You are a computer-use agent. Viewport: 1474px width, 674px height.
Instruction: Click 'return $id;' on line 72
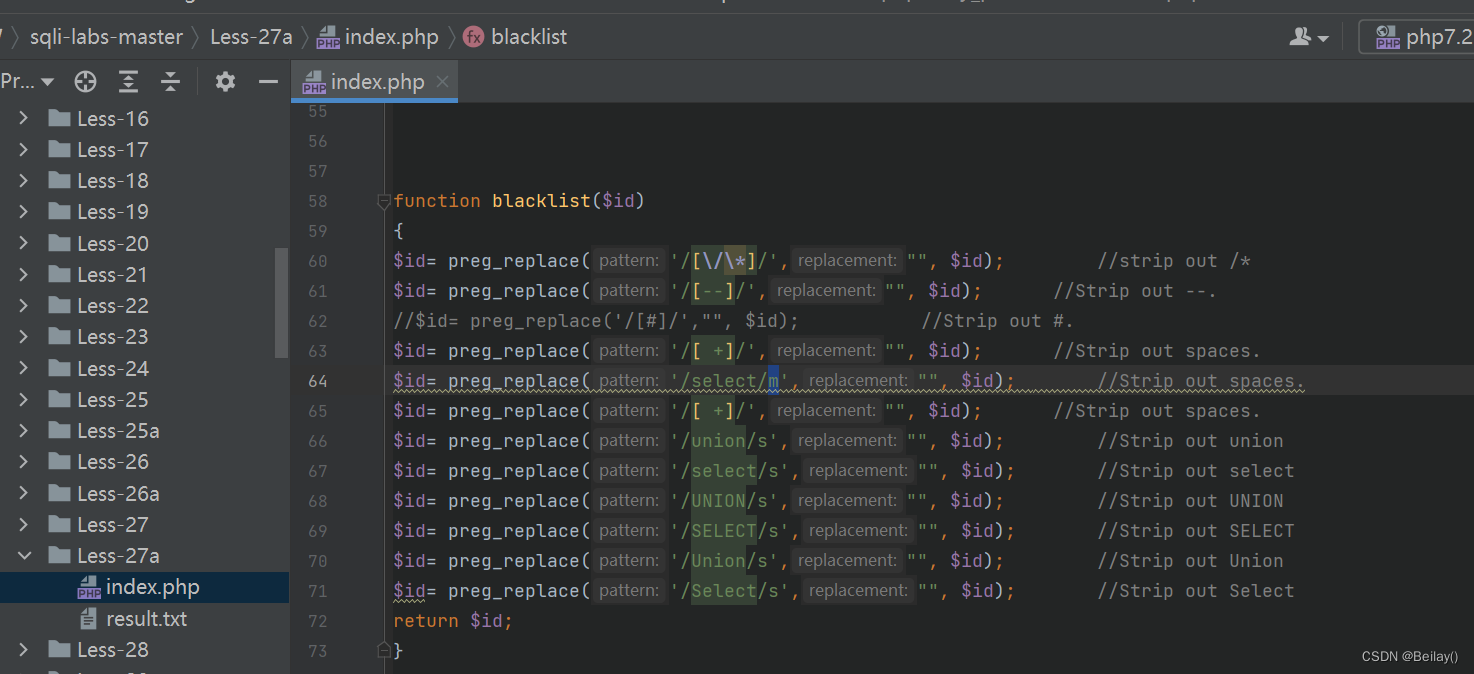tap(453, 621)
